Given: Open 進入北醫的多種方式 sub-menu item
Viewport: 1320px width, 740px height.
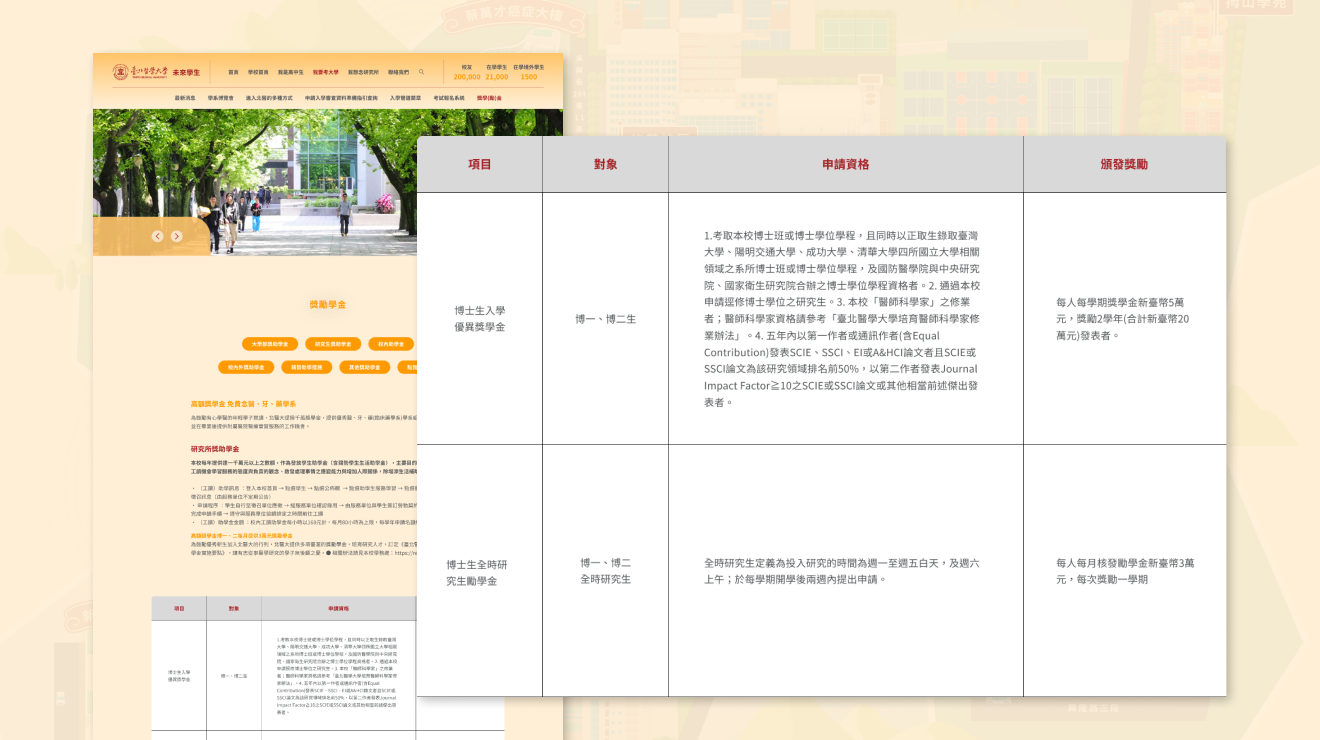Looking at the screenshot, I should 269,98.
